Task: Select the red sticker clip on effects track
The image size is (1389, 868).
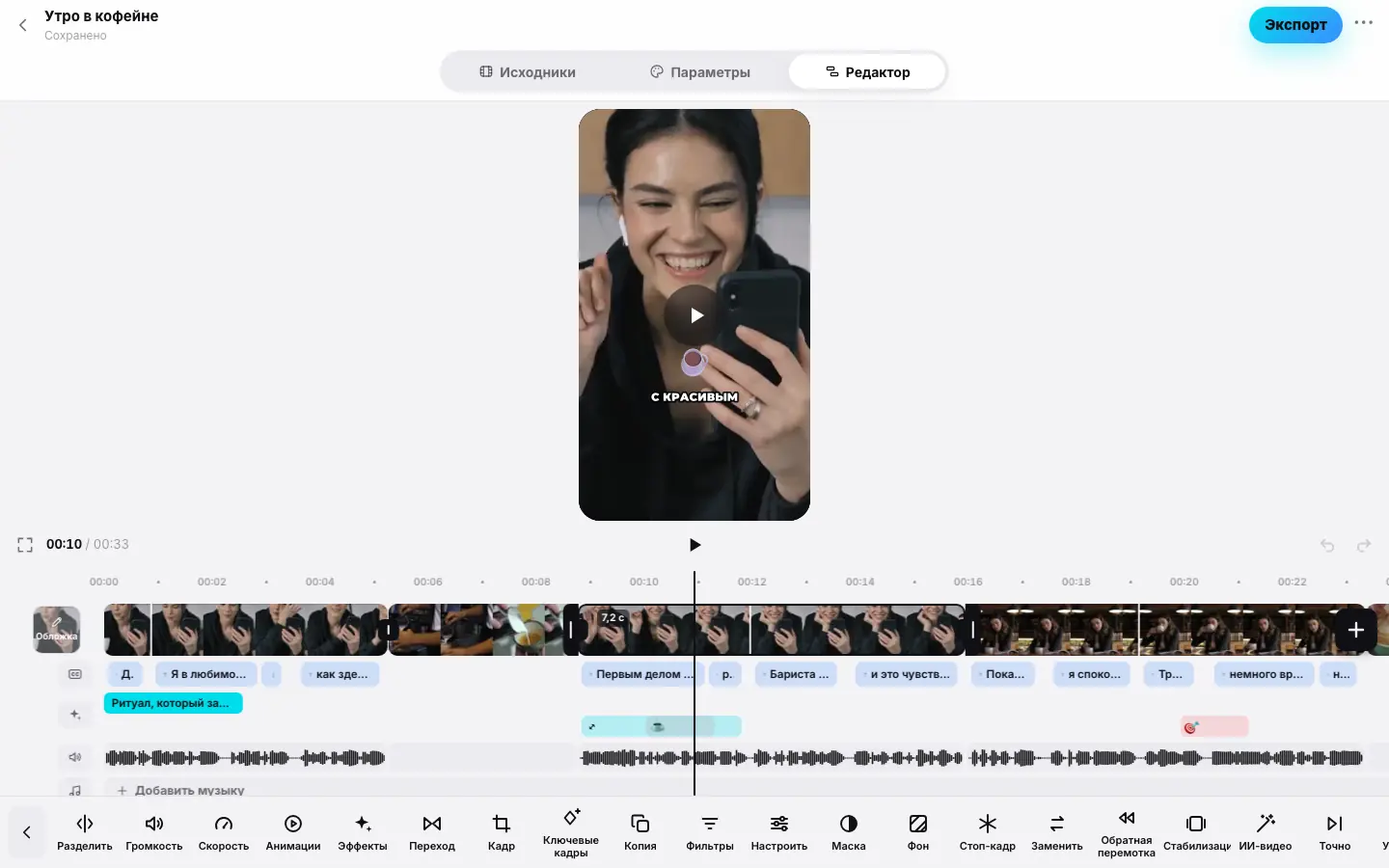Action: [1214, 726]
